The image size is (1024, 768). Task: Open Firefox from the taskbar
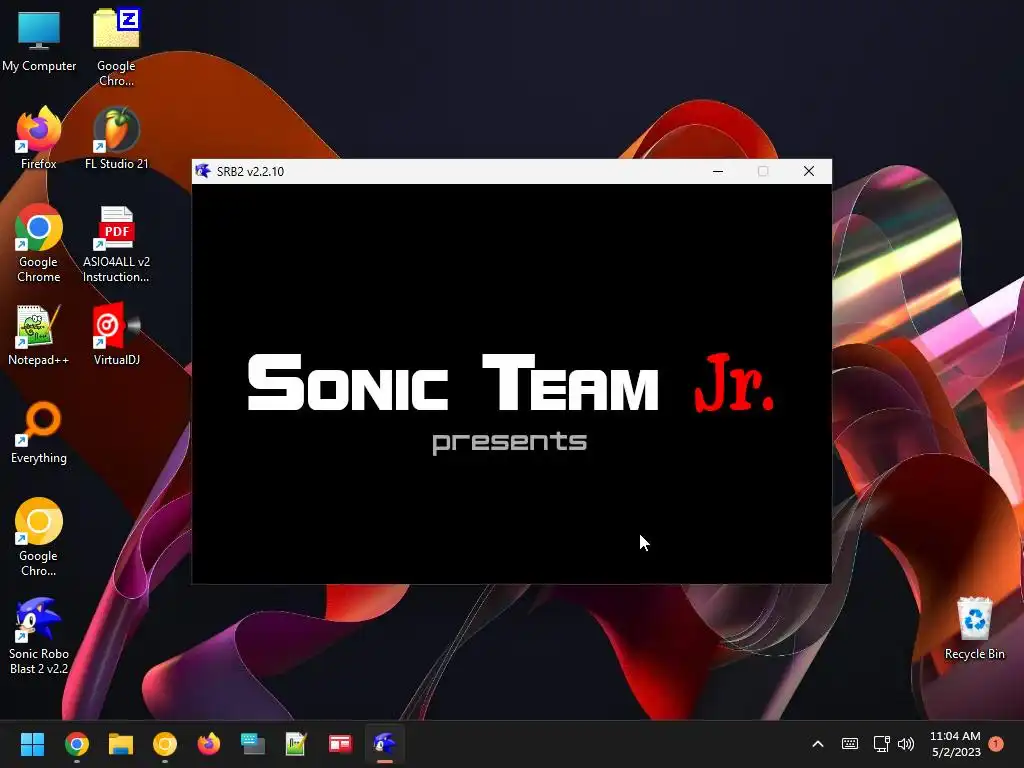pyautogui.click(x=209, y=744)
